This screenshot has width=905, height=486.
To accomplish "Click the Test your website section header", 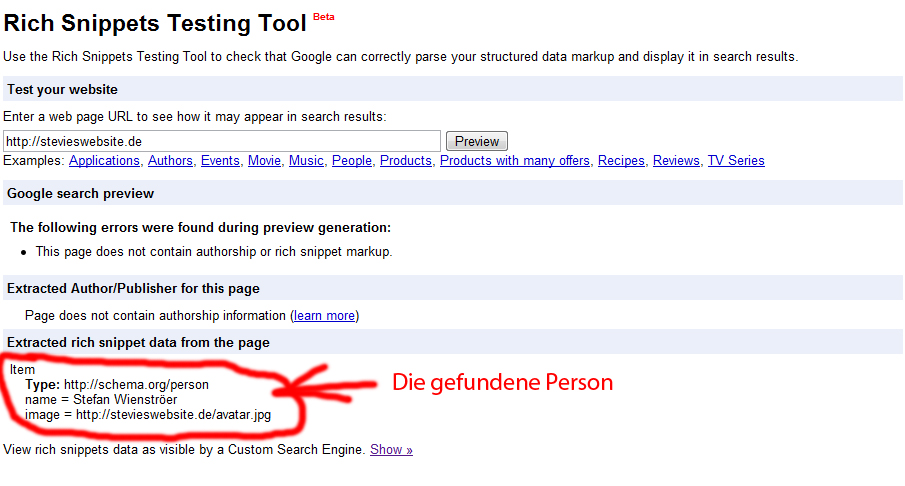I will pos(452,89).
